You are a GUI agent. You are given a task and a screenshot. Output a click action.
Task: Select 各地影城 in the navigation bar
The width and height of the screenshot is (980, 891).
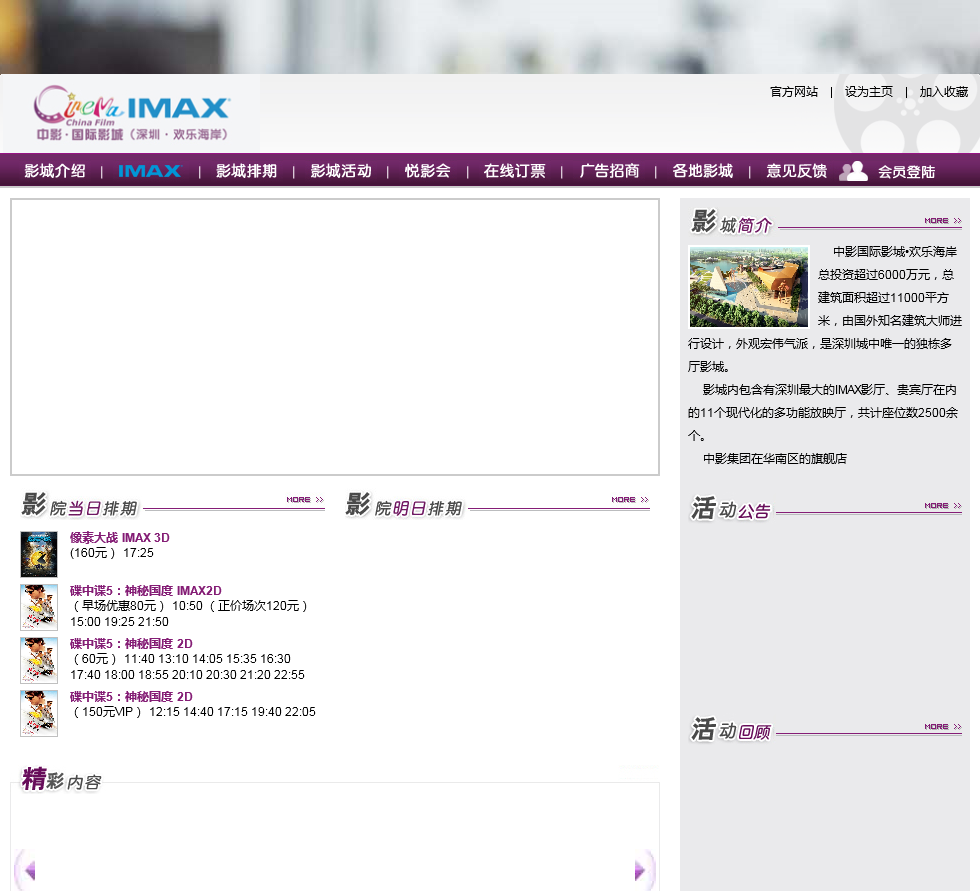[x=702, y=171]
